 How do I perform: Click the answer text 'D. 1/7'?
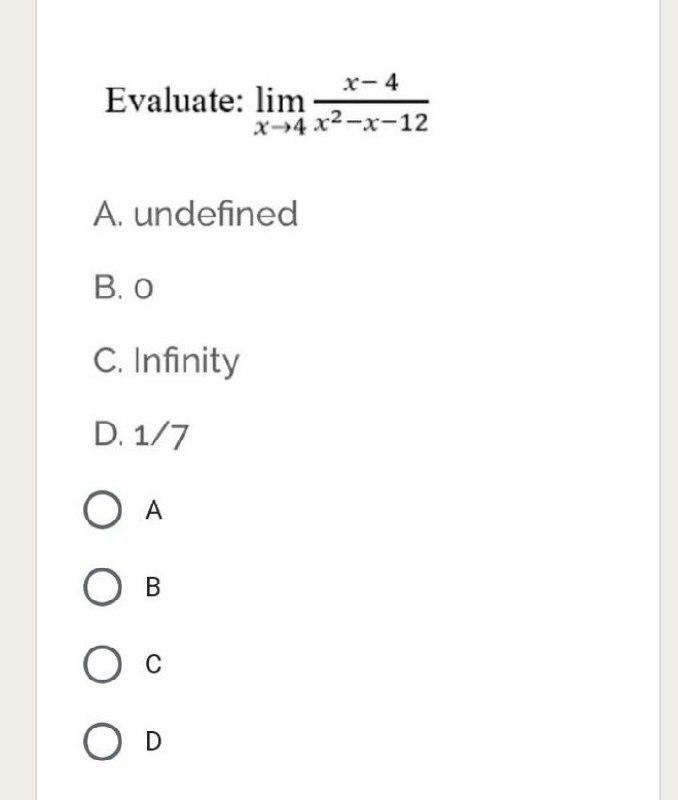click(x=140, y=432)
